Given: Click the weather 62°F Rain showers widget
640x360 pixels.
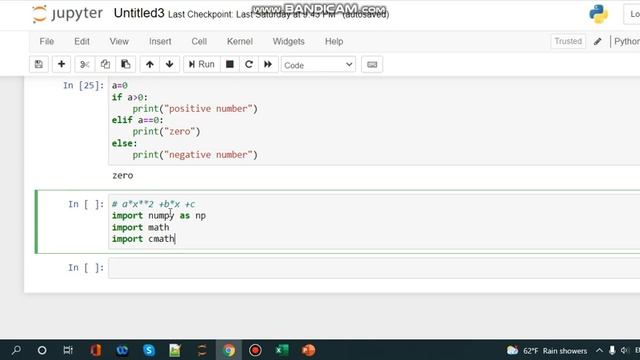Looking at the screenshot, I should [547, 351].
